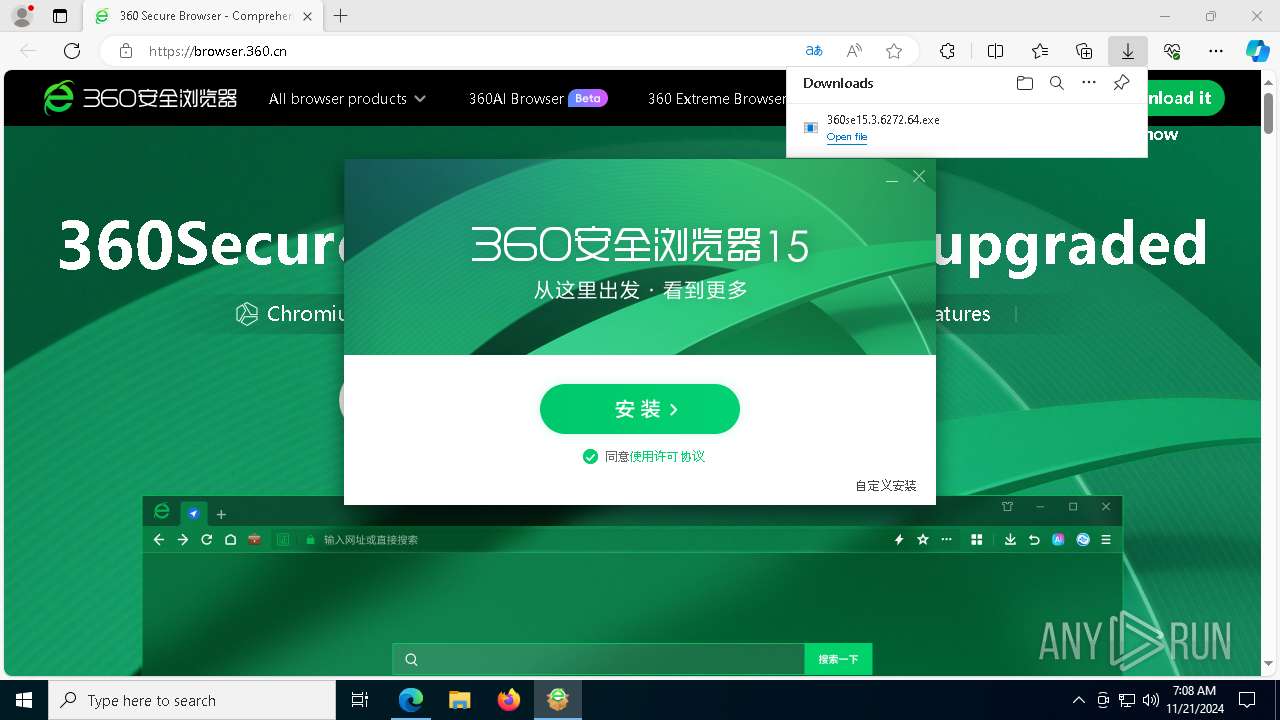Open the taskbar clock showing 7:08 AM
1280x720 pixels.
pyautogui.click(x=1194, y=700)
